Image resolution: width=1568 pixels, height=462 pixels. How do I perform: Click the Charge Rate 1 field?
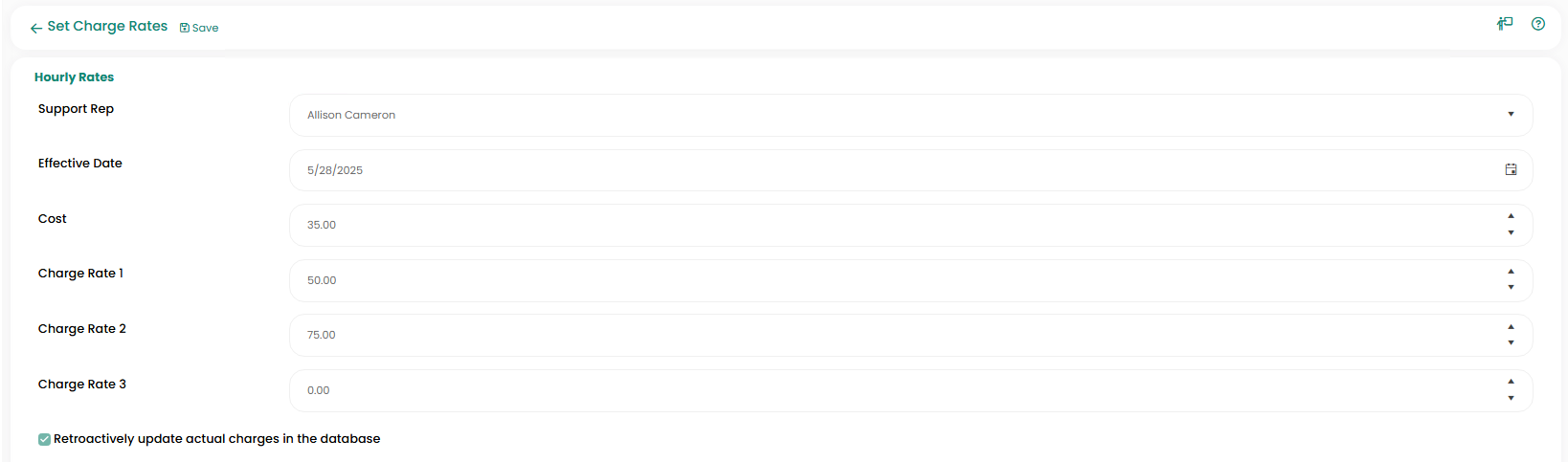click(x=862, y=280)
